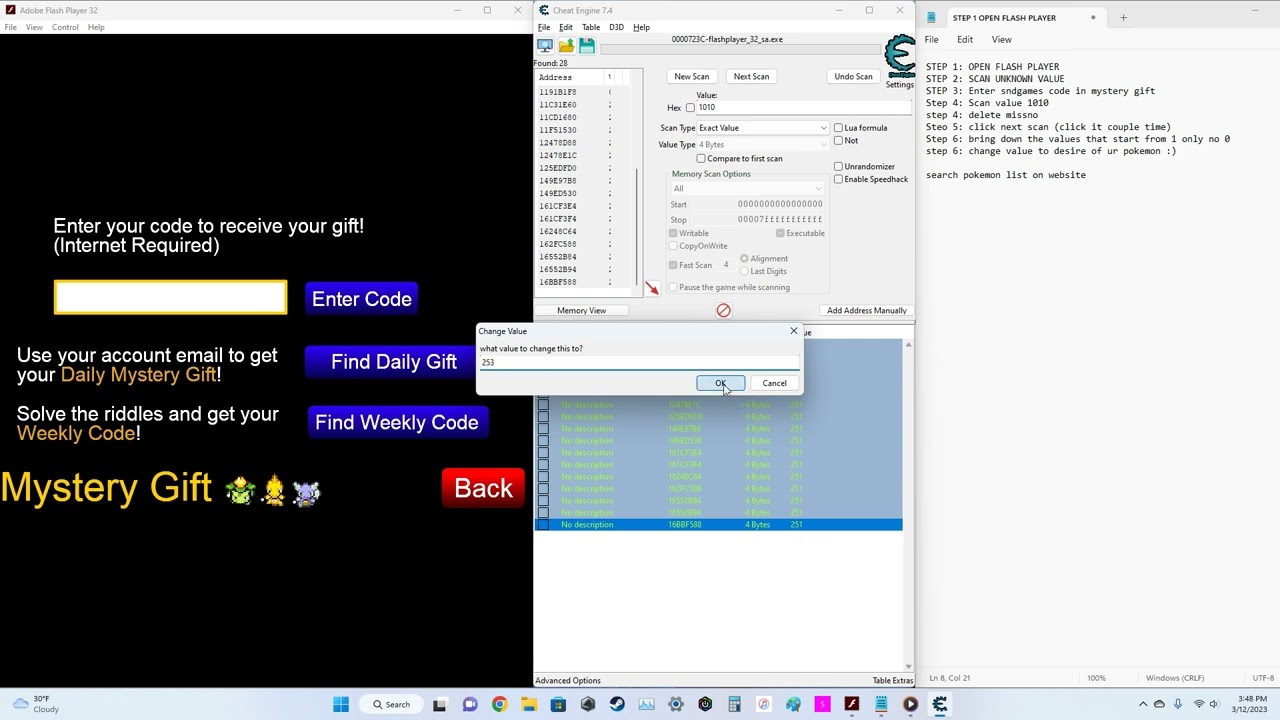
Task: Confirm Change Value with OK
Action: (x=720, y=383)
